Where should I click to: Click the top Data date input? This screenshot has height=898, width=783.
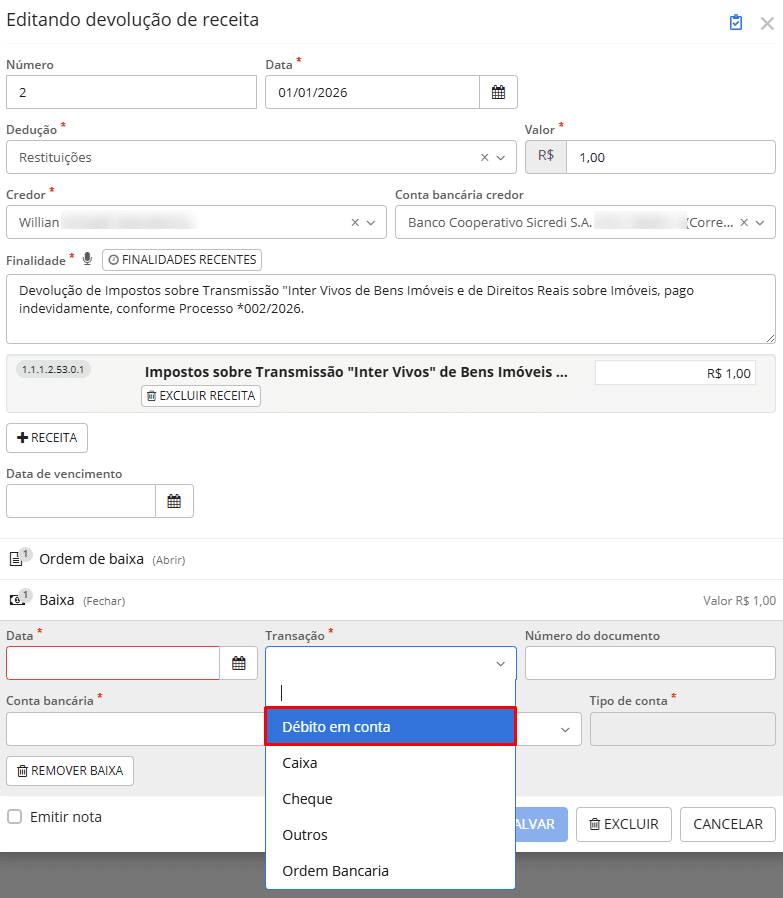[372, 92]
